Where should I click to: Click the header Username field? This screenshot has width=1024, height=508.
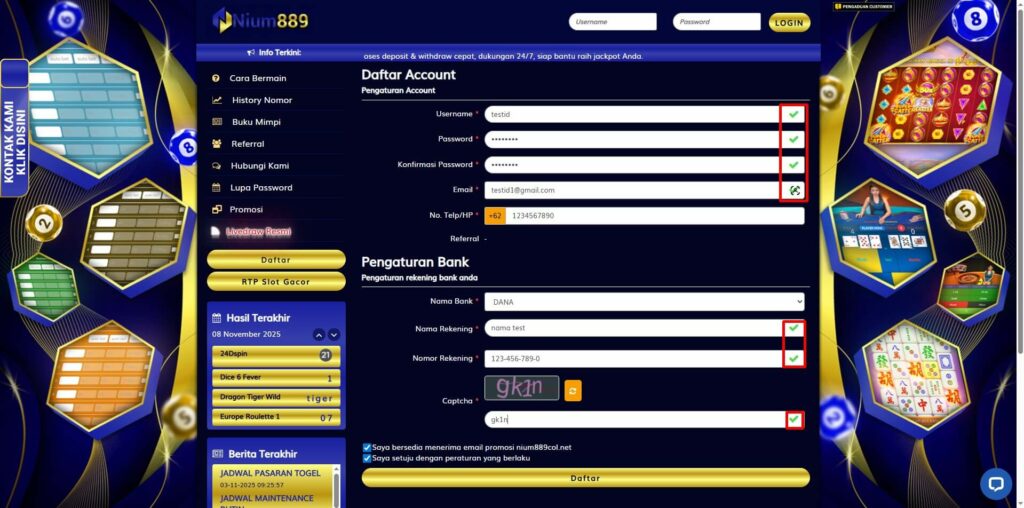click(x=613, y=22)
